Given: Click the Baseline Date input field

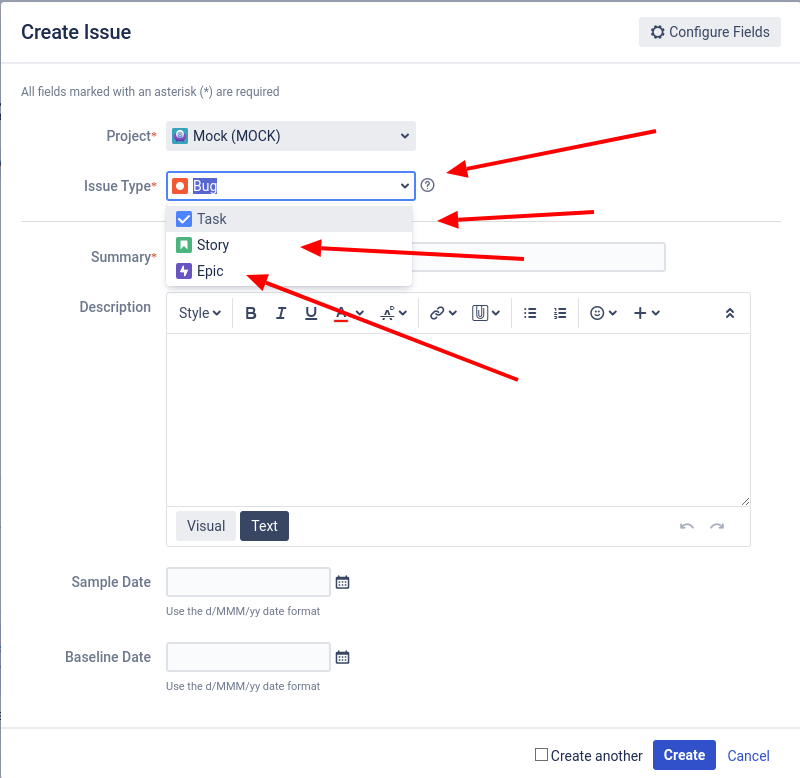Looking at the screenshot, I should point(248,657).
